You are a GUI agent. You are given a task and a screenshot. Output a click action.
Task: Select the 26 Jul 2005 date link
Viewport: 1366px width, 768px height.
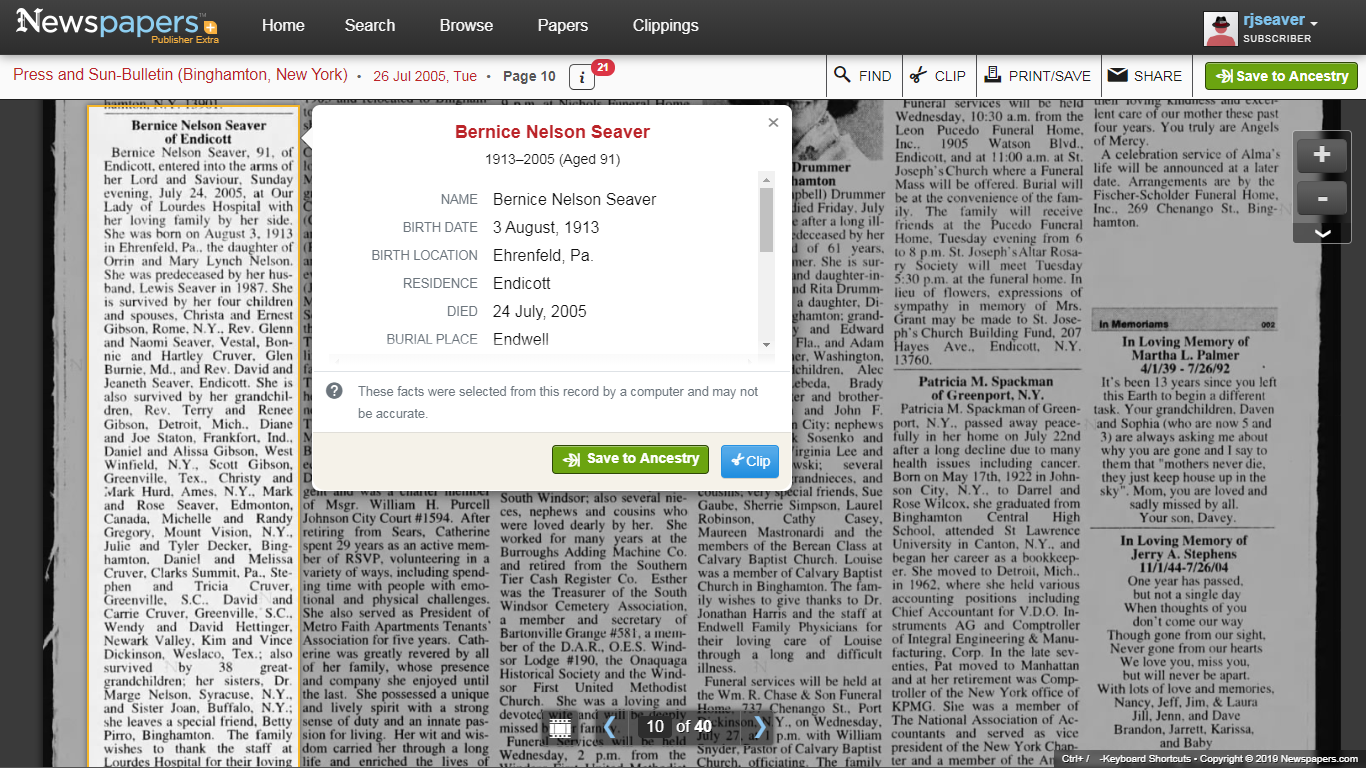pyautogui.click(x=425, y=76)
